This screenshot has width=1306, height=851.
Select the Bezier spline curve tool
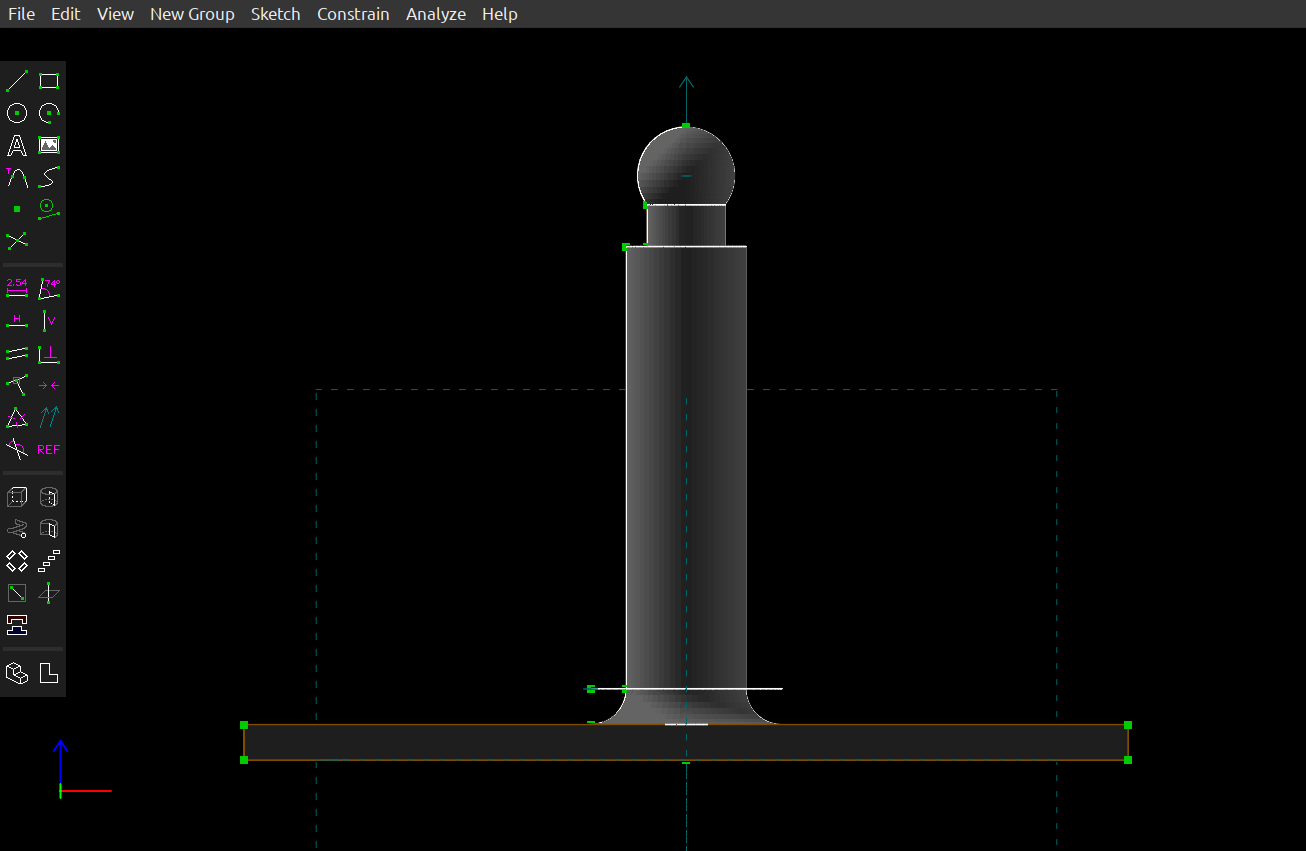[x=49, y=178]
